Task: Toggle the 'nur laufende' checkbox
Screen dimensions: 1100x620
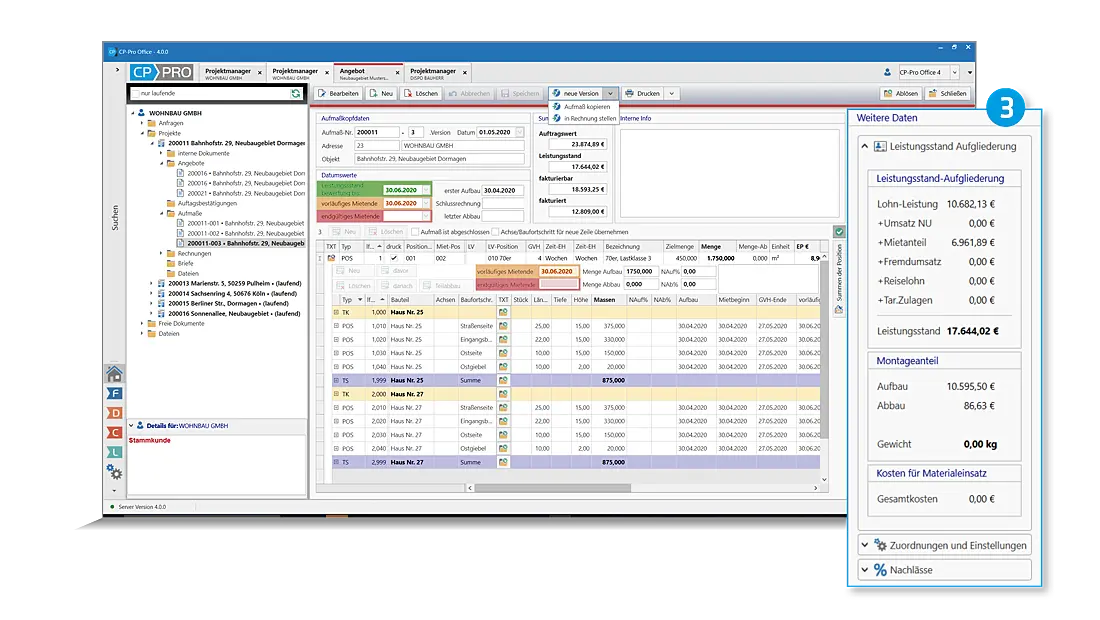Action: pyautogui.click(x=135, y=93)
